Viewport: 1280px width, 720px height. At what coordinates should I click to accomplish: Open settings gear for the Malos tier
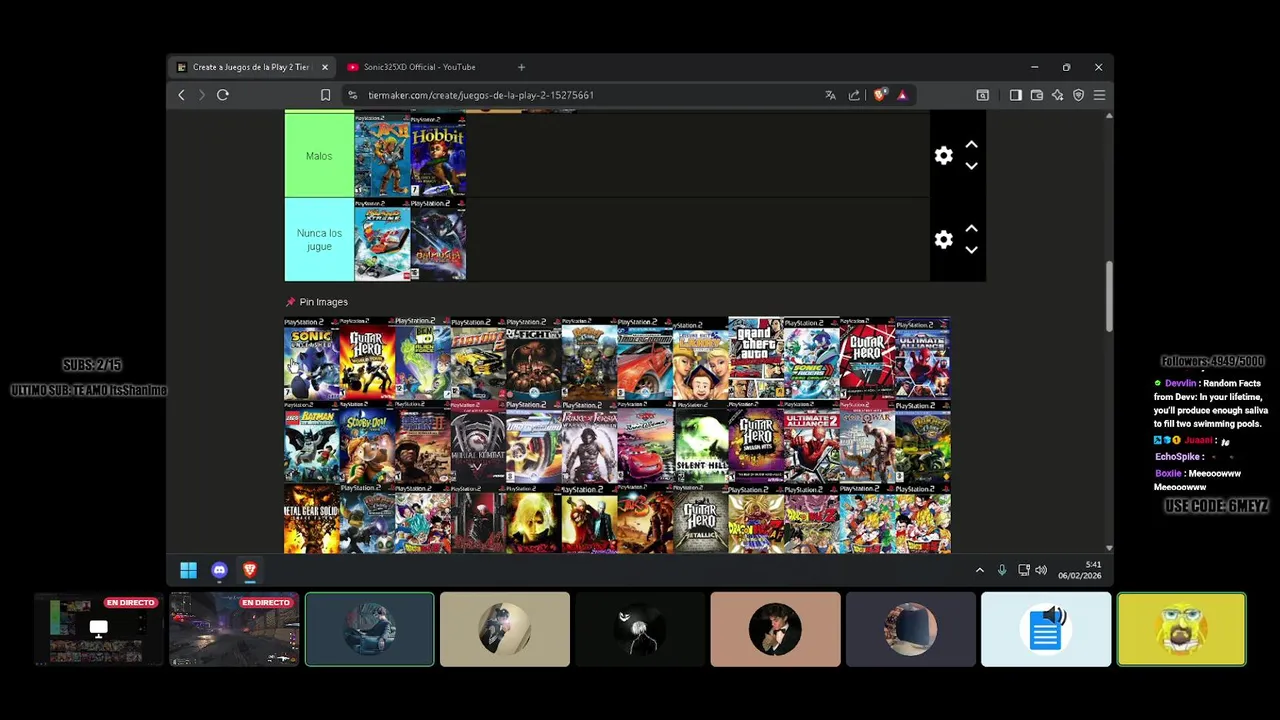(x=943, y=156)
